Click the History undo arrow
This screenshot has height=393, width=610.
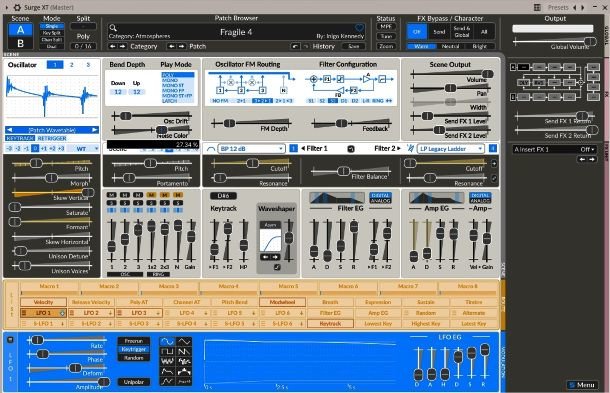295,46
